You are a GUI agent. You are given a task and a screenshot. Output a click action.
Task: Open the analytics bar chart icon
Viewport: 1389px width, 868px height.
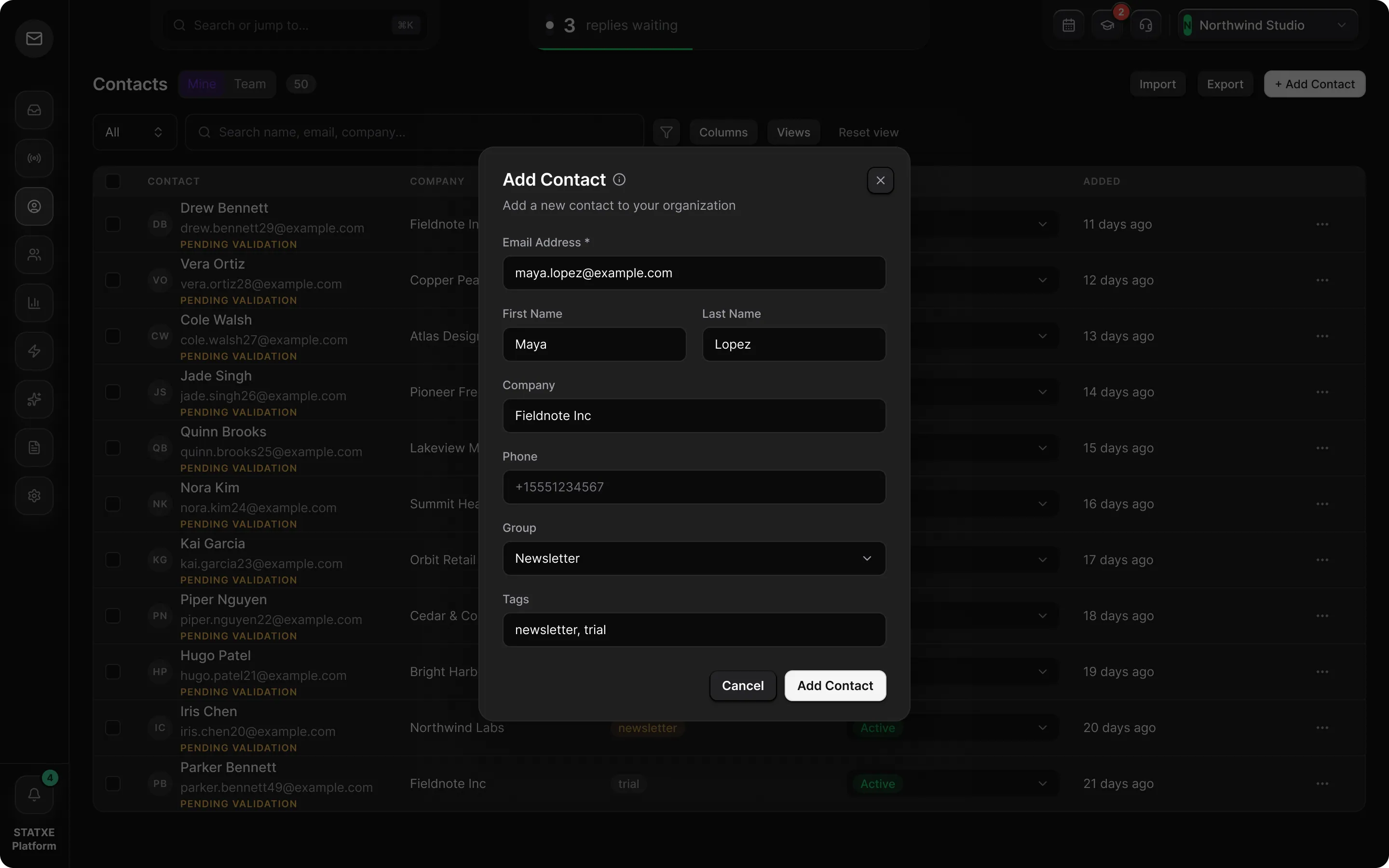34,302
